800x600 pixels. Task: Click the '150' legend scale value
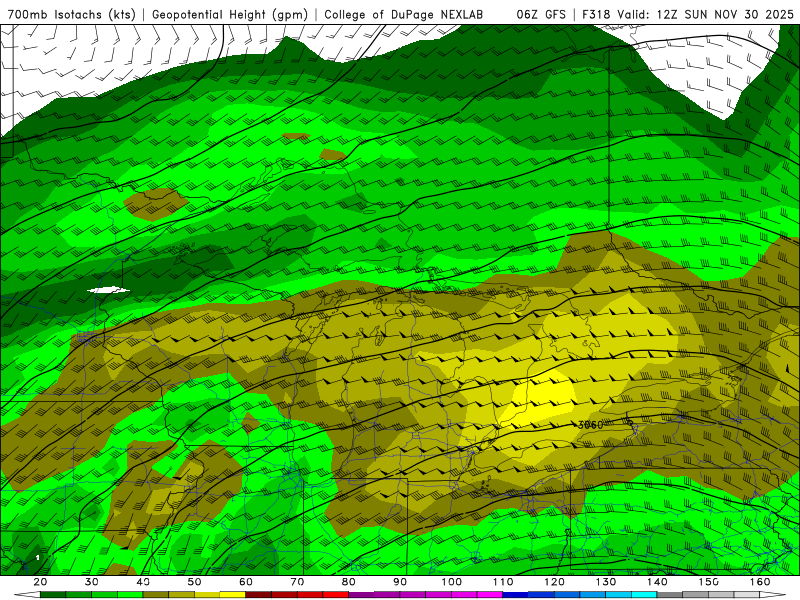[x=709, y=582]
